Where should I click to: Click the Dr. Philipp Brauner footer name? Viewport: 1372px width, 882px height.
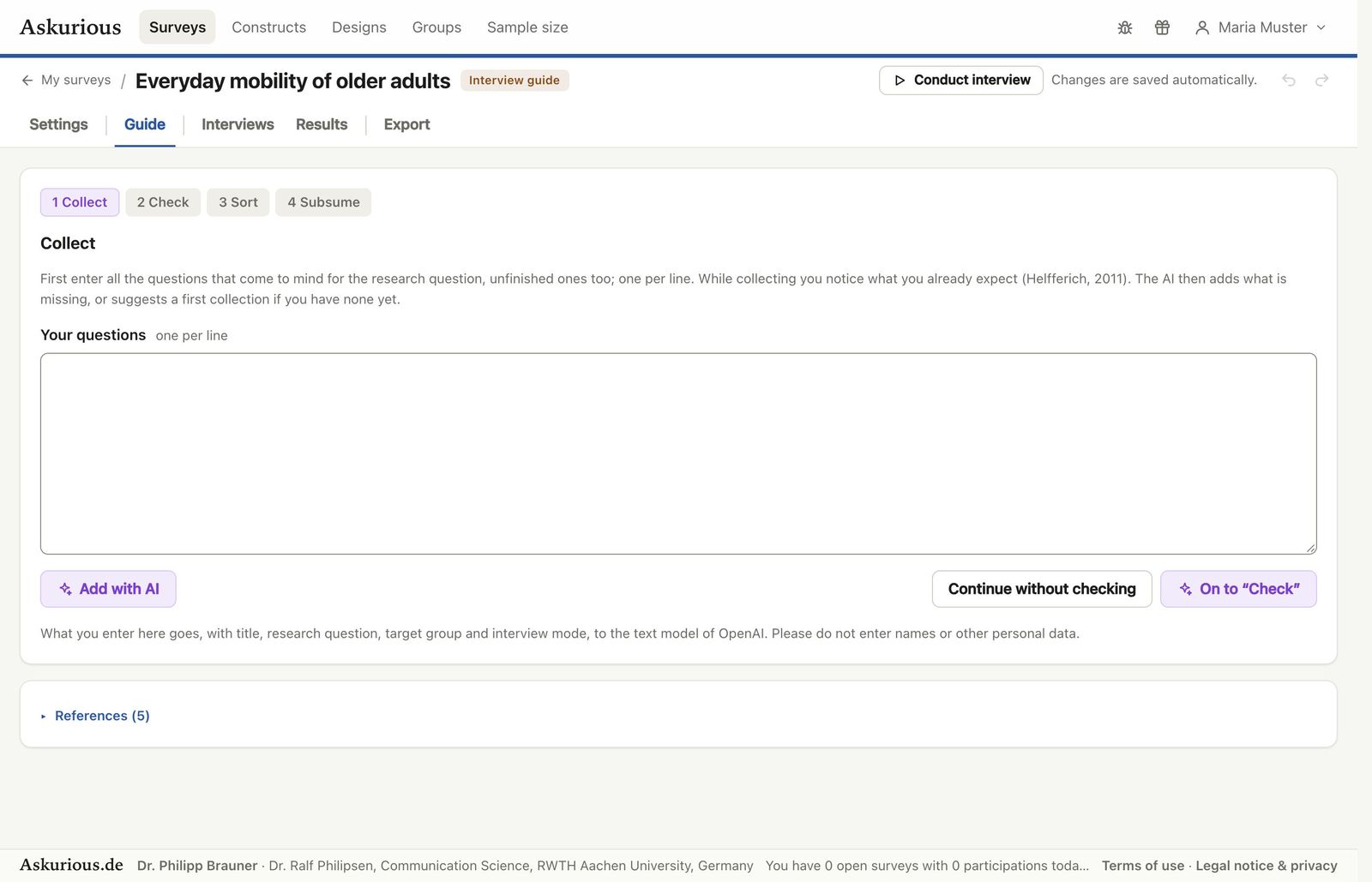(197, 866)
